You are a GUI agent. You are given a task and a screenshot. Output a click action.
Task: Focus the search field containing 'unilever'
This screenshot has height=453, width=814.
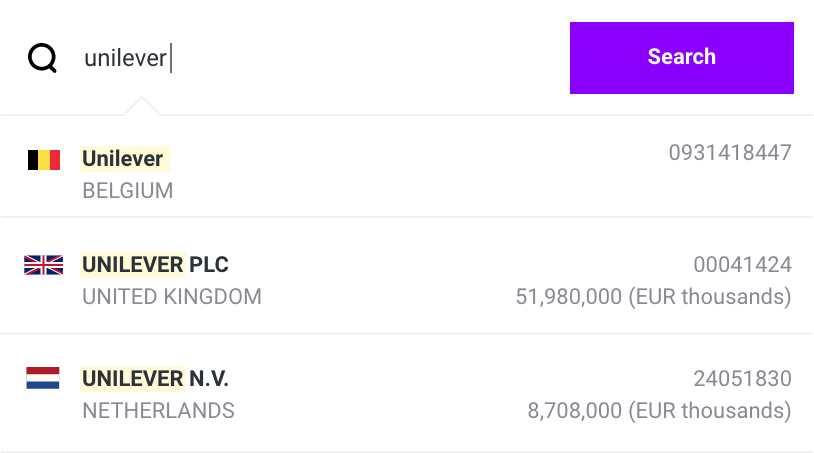322,58
